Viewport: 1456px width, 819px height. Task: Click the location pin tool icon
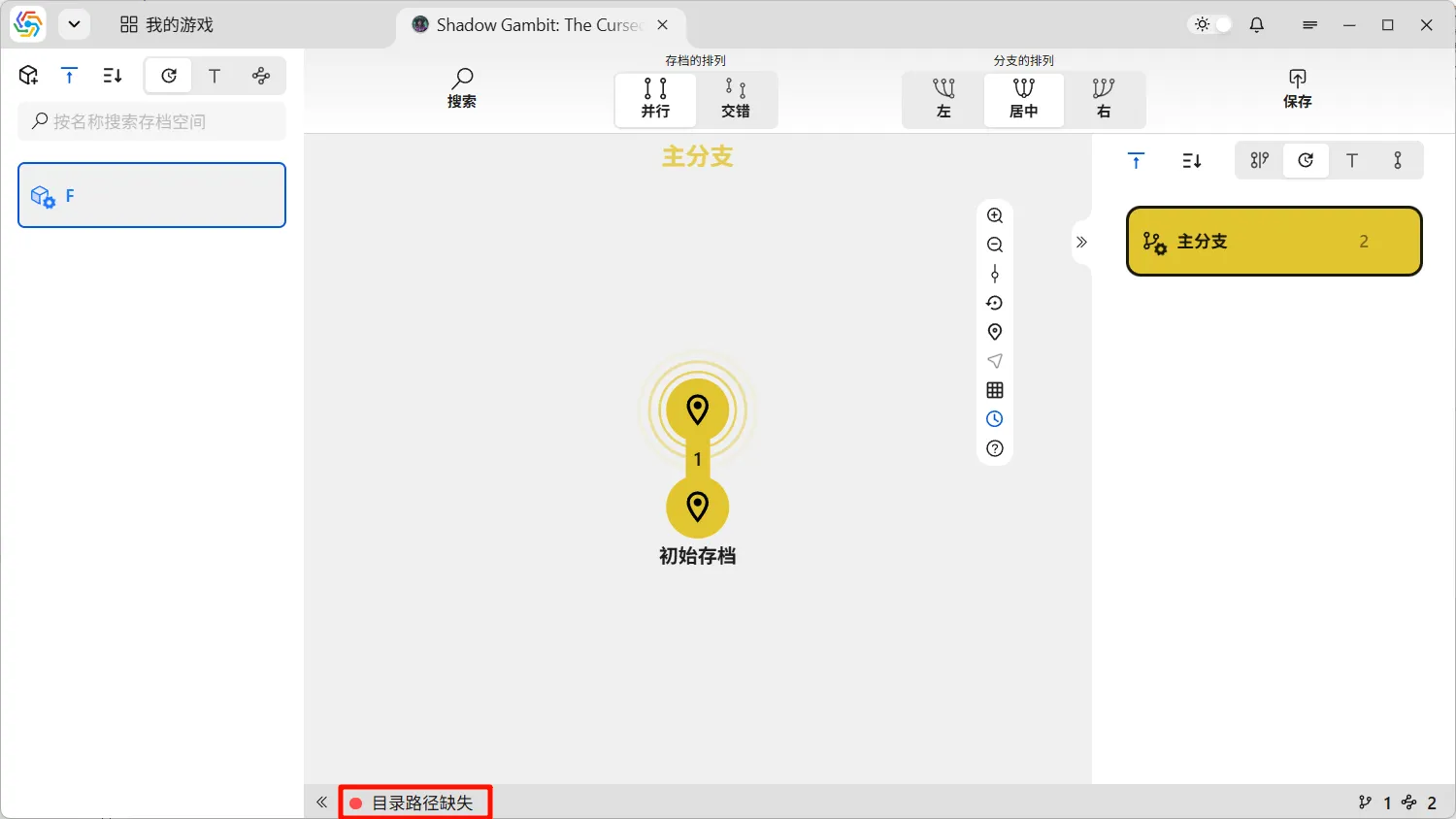(994, 332)
